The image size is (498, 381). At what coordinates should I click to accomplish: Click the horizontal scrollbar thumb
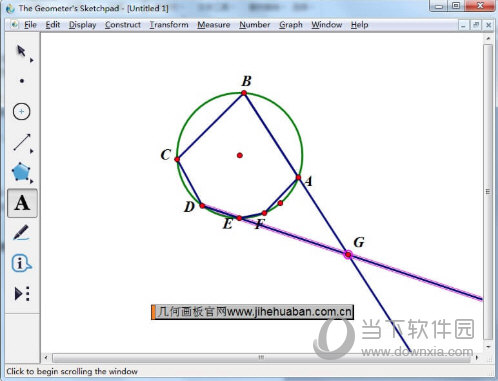pyautogui.click(x=261, y=358)
